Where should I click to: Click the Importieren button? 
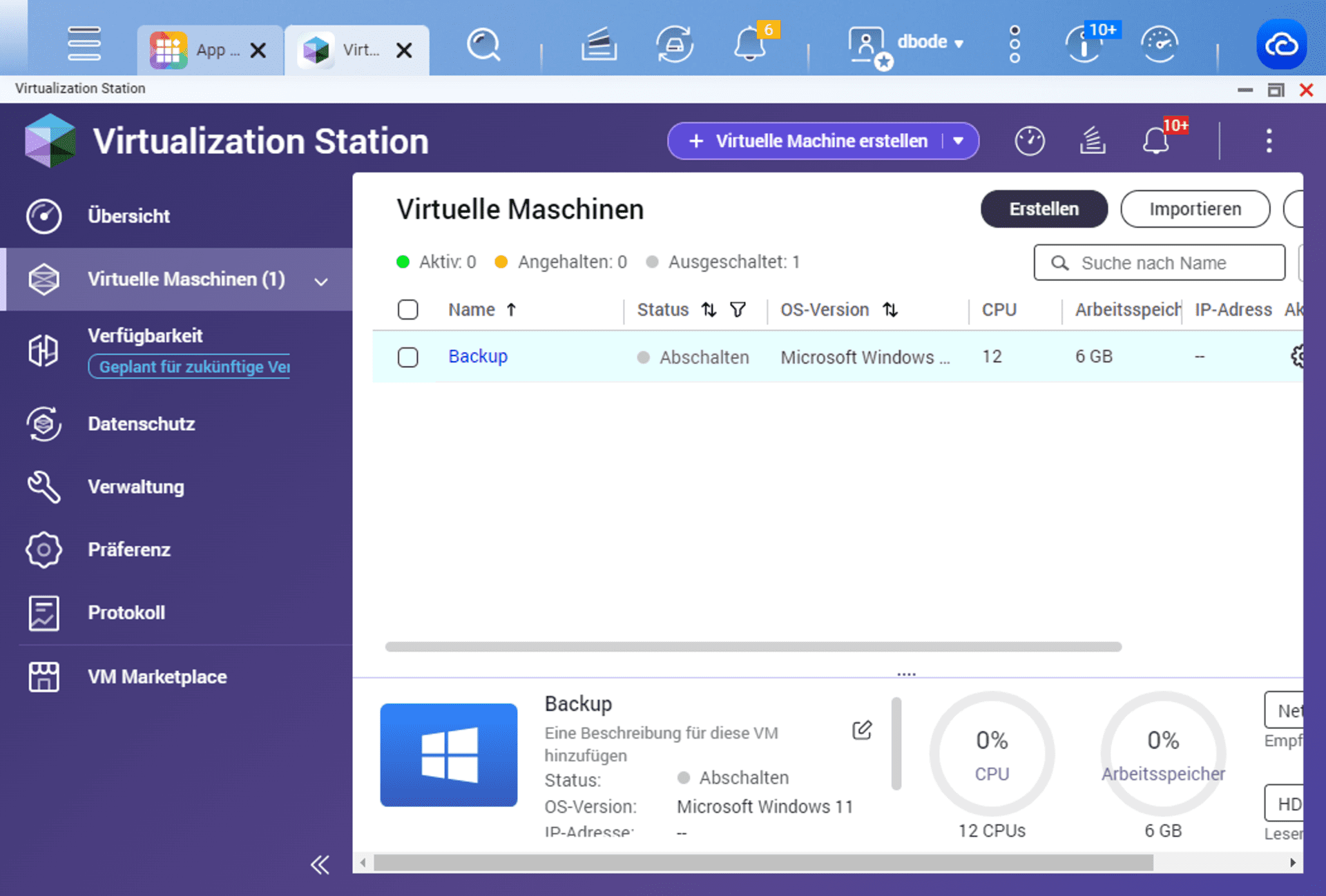point(1195,209)
